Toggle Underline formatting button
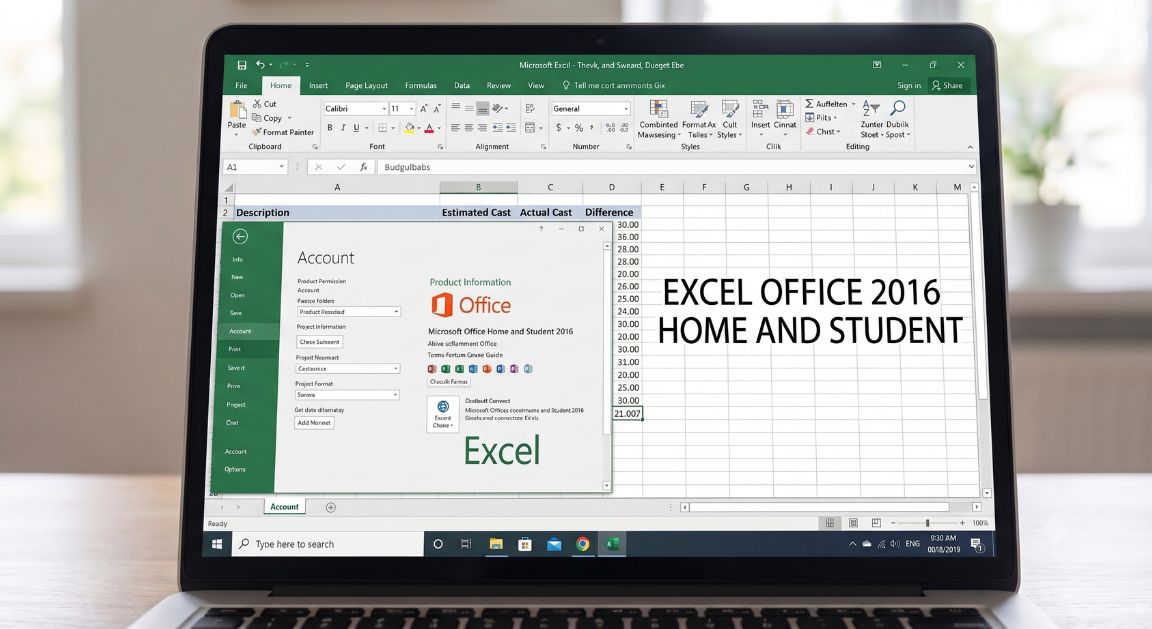1152x629 pixels. coord(356,128)
